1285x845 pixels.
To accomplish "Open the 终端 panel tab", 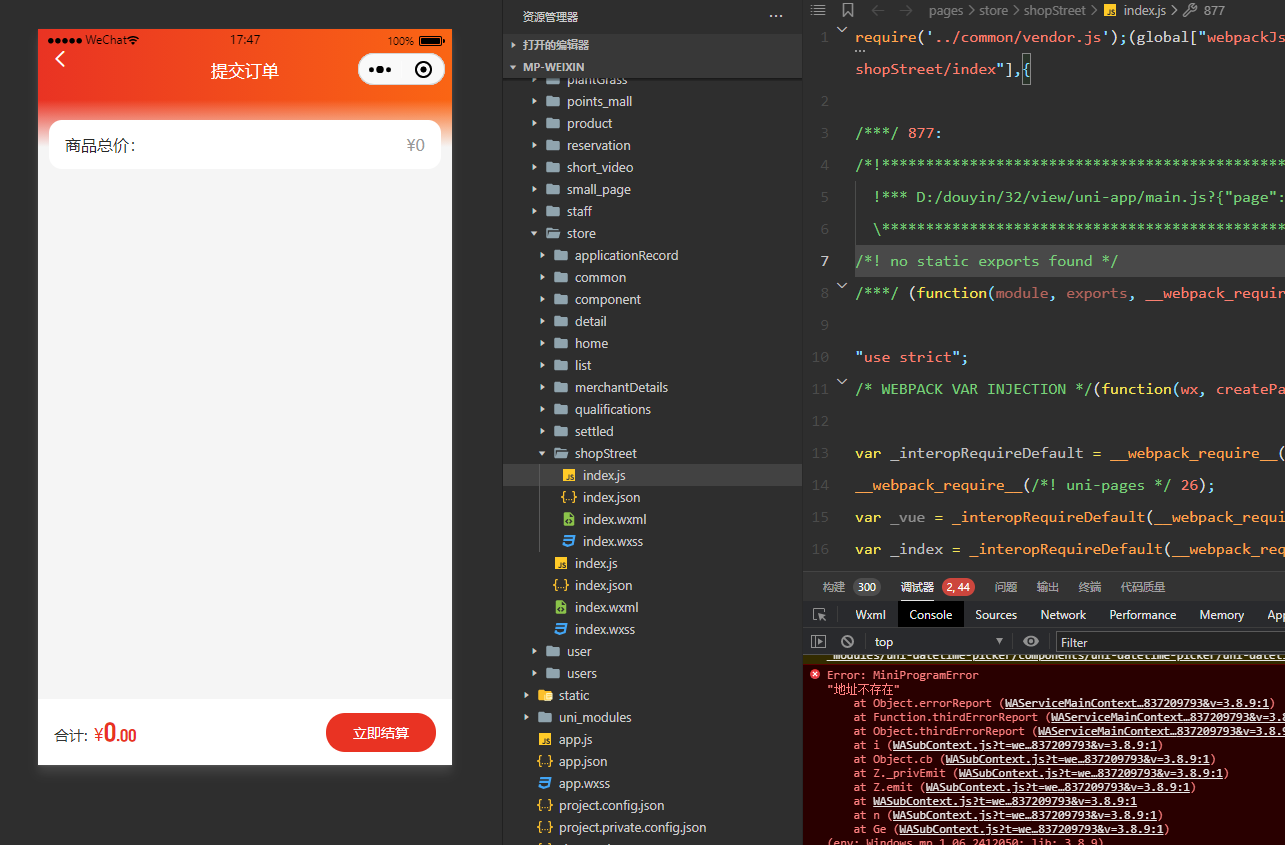I will [1089, 587].
